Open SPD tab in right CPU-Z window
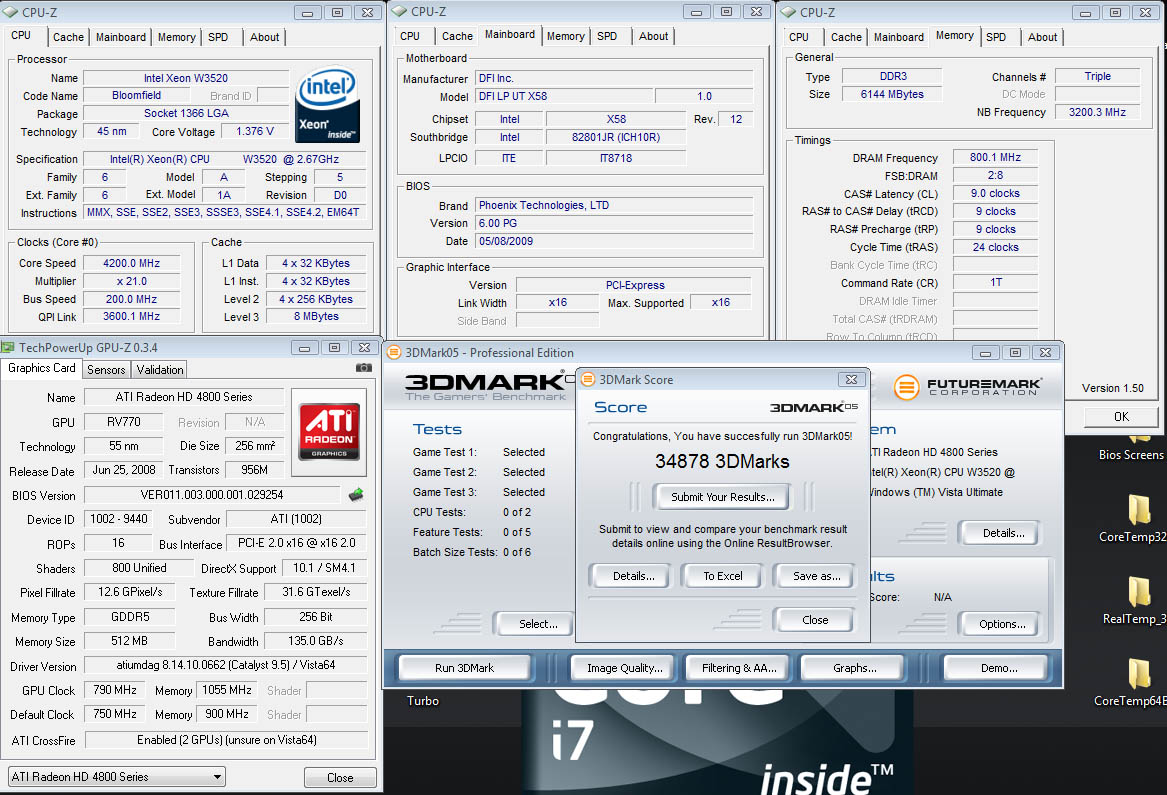 pos(996,37)
